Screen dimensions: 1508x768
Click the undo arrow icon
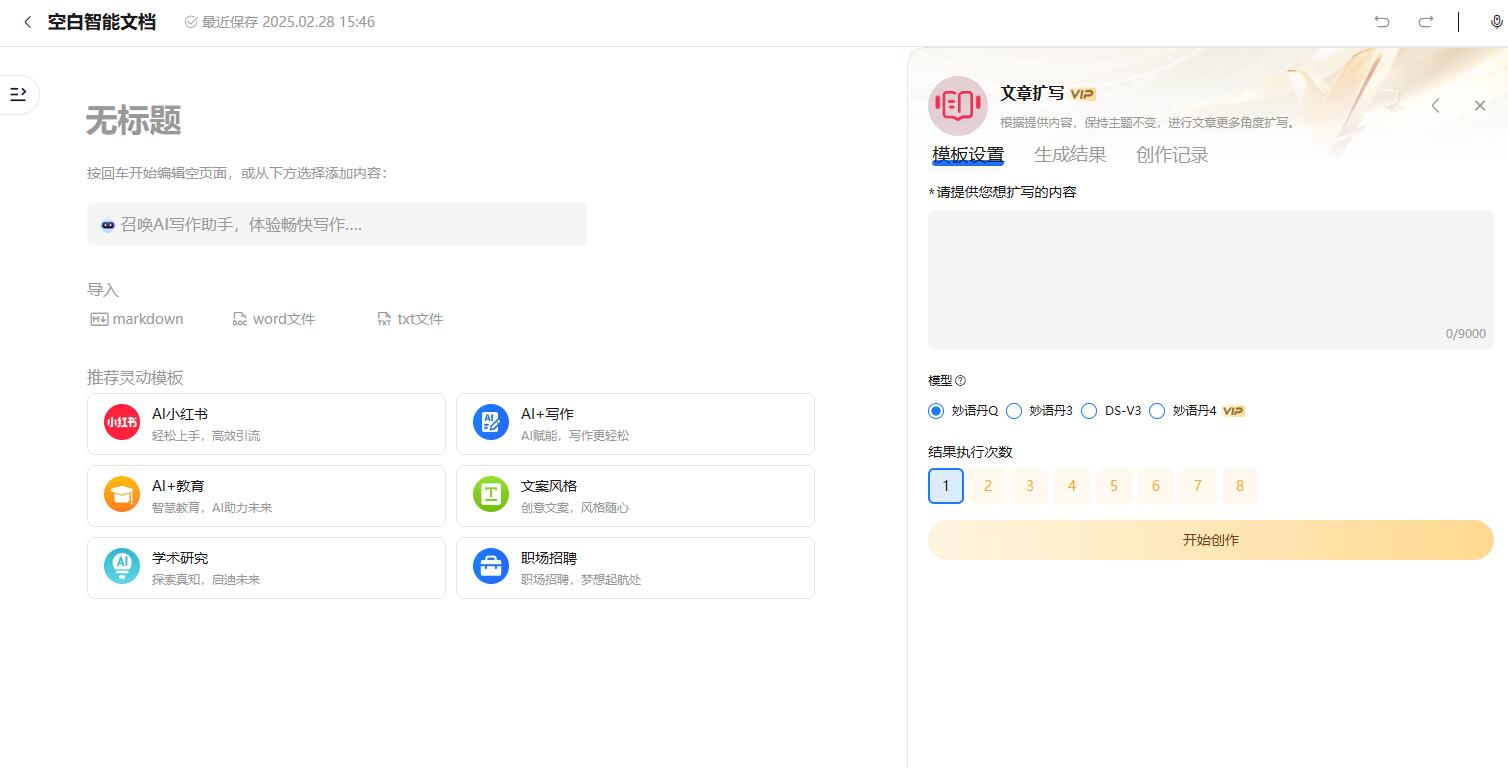1382,22
